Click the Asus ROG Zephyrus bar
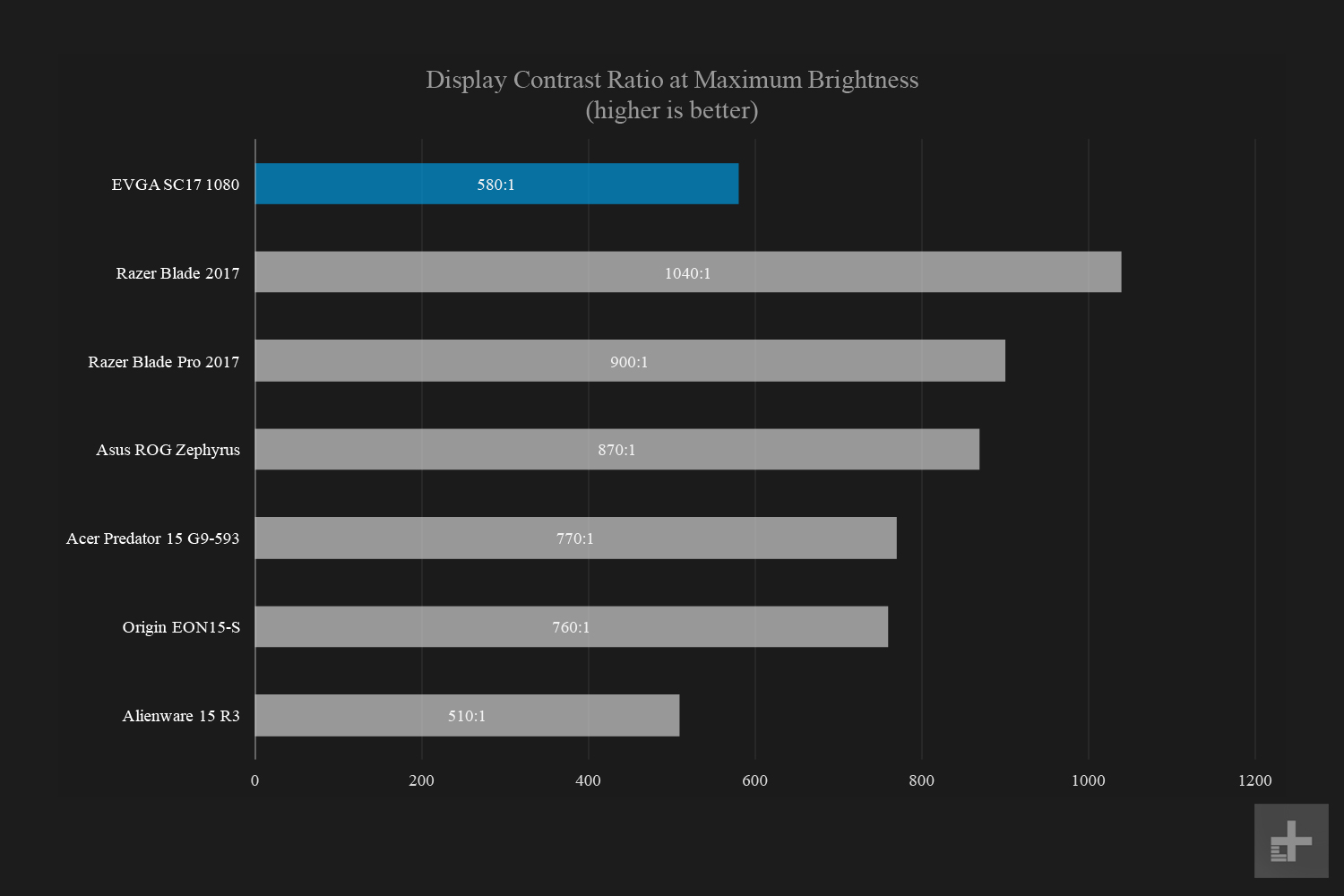1344x896 pixels. coord(617,449)
